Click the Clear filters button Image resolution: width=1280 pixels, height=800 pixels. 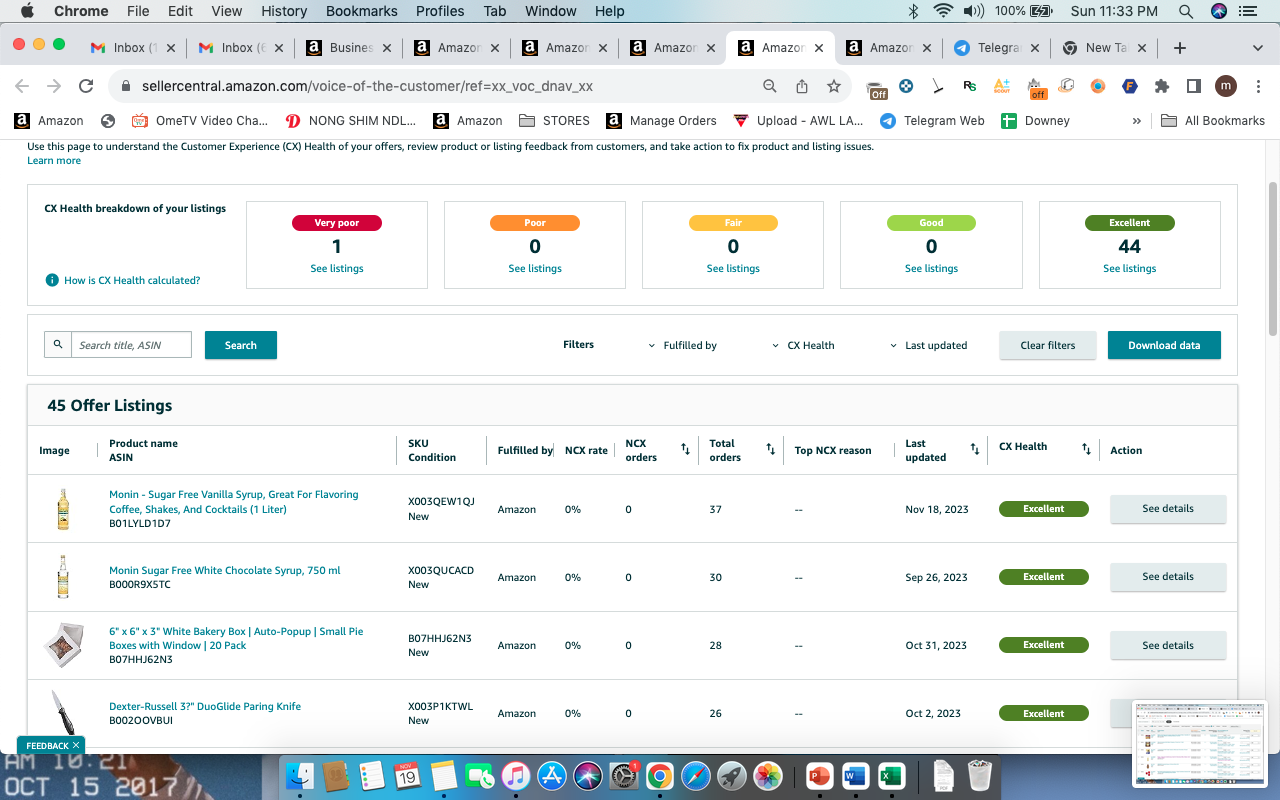[x=1048, y=345]
